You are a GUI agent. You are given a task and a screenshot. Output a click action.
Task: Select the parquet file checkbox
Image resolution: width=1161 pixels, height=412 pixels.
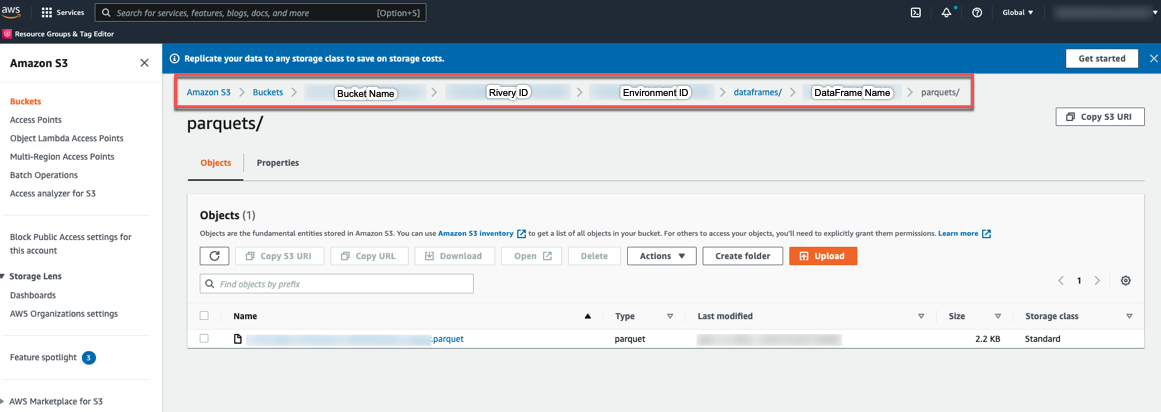tap(204, 339)
